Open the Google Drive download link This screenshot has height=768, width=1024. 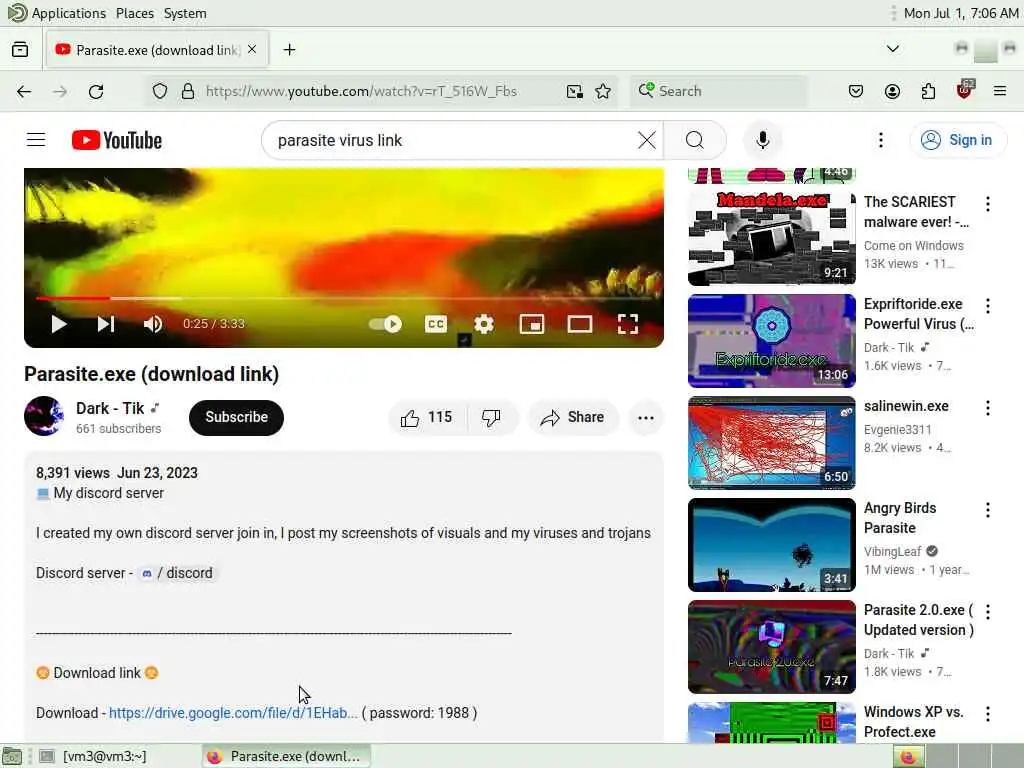[233, 712]
